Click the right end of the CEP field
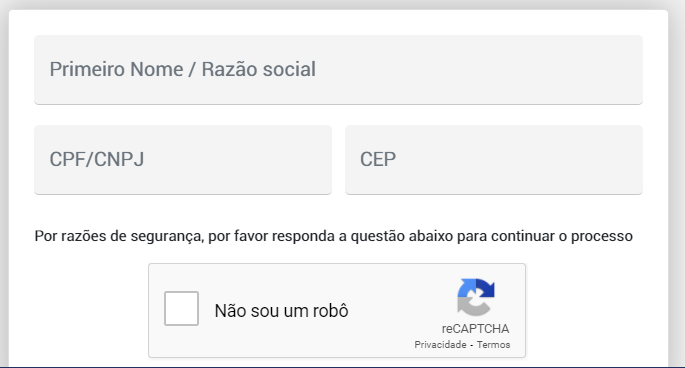Screen dimensions: 685x368 pos(620,160)
